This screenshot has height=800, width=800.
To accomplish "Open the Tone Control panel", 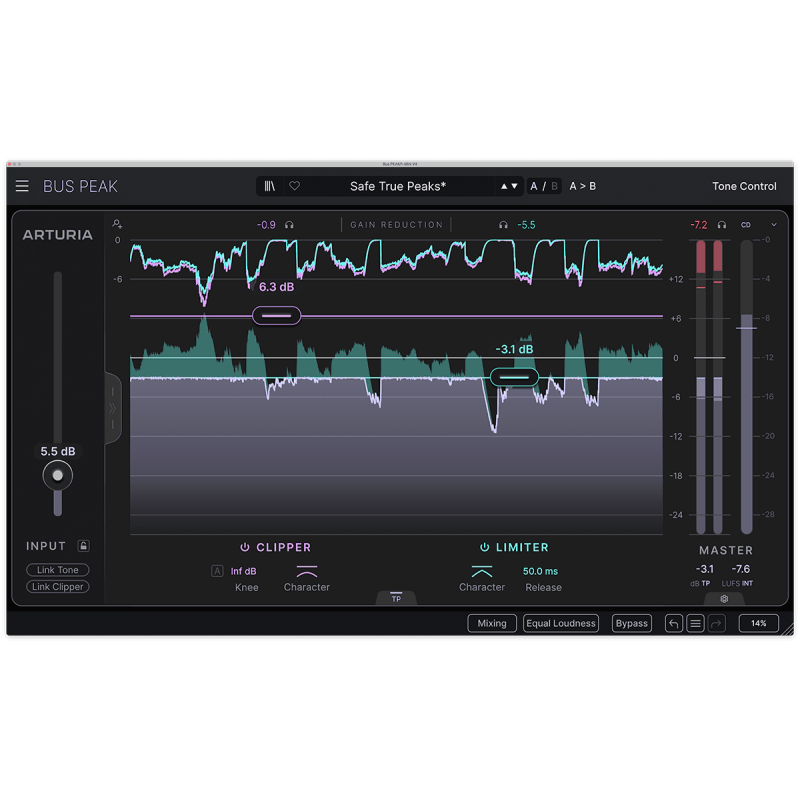I will (744, 186).
